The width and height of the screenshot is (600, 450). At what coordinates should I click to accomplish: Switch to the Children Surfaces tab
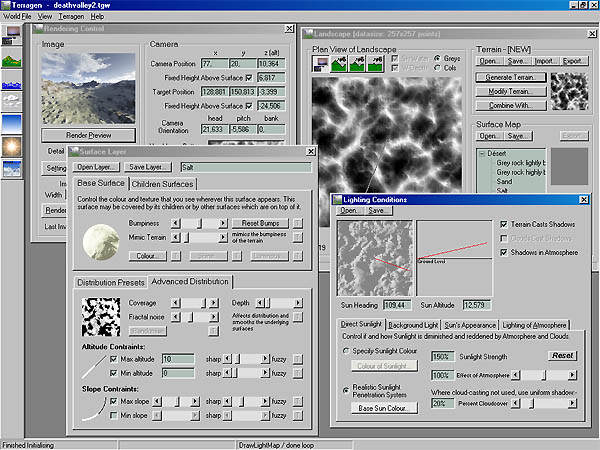(164, 184)
